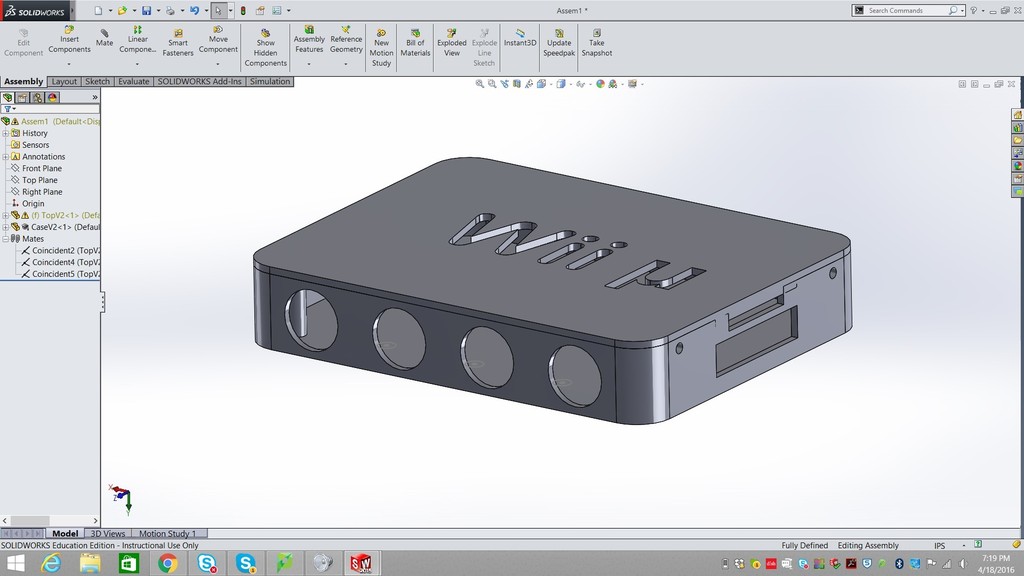The image size is (1024, 576).
Task: Open File Properties icon in top toolbar
Action: 260,10
